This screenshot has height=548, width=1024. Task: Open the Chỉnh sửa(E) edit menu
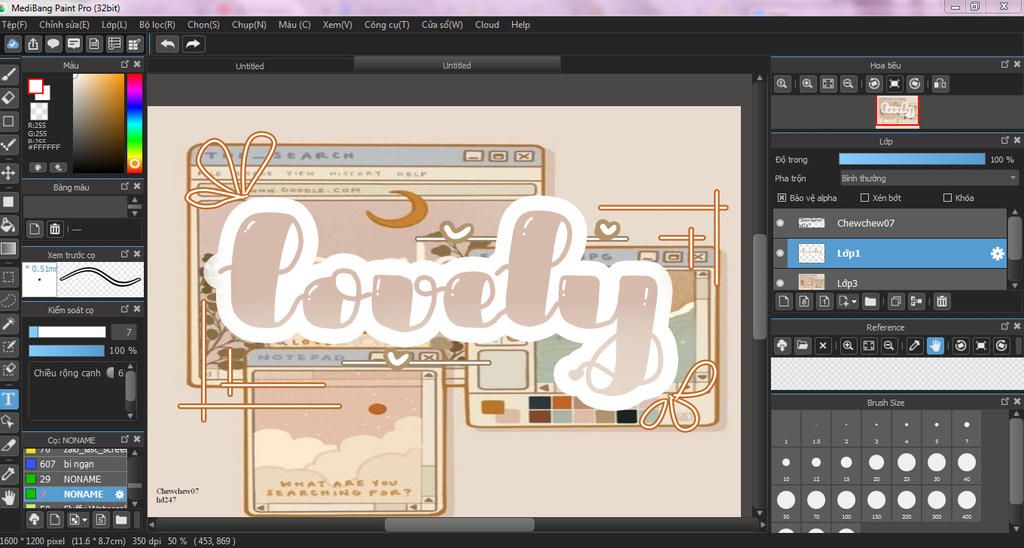pos(64,25)
